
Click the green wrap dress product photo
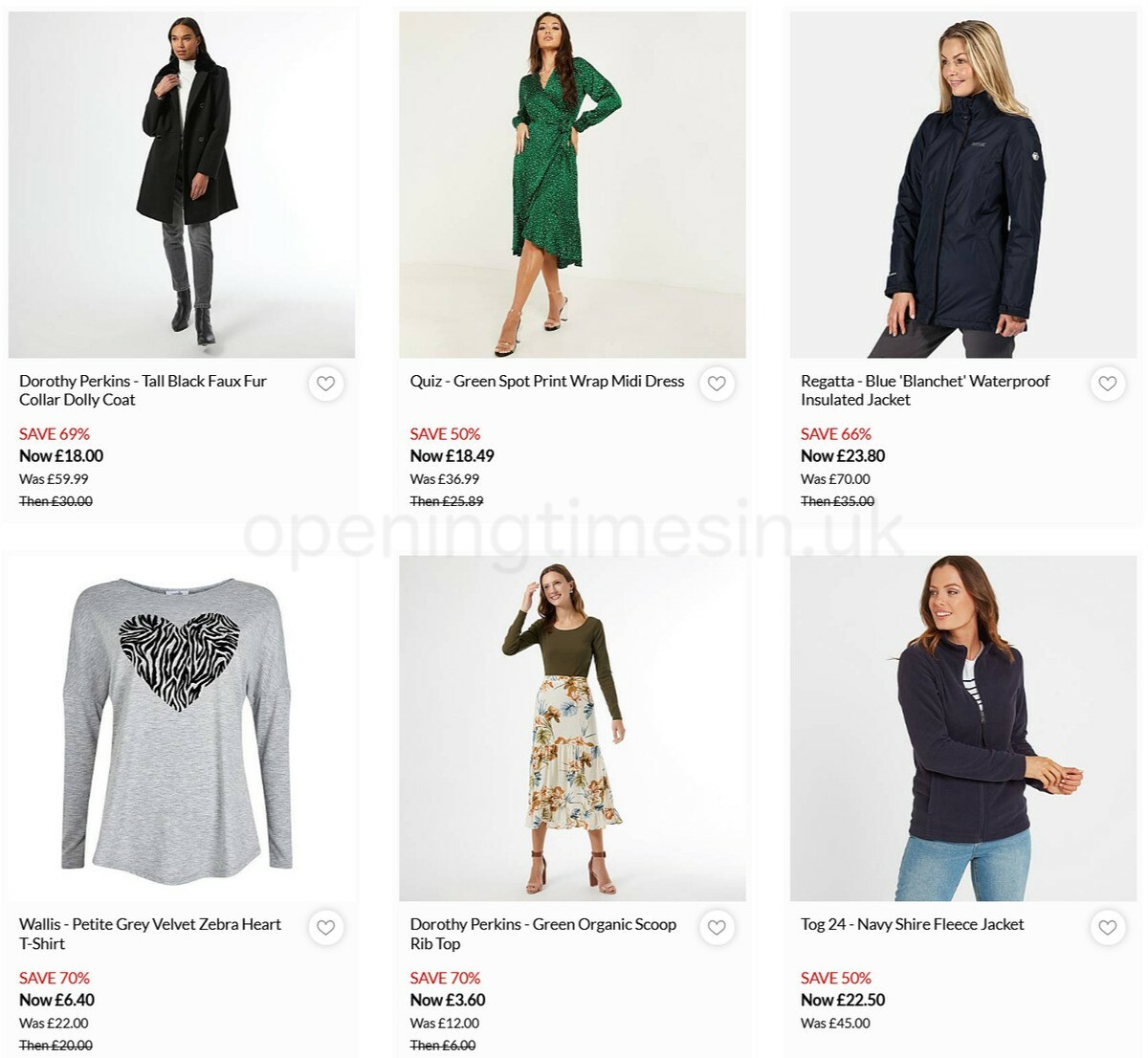point(572,182)
